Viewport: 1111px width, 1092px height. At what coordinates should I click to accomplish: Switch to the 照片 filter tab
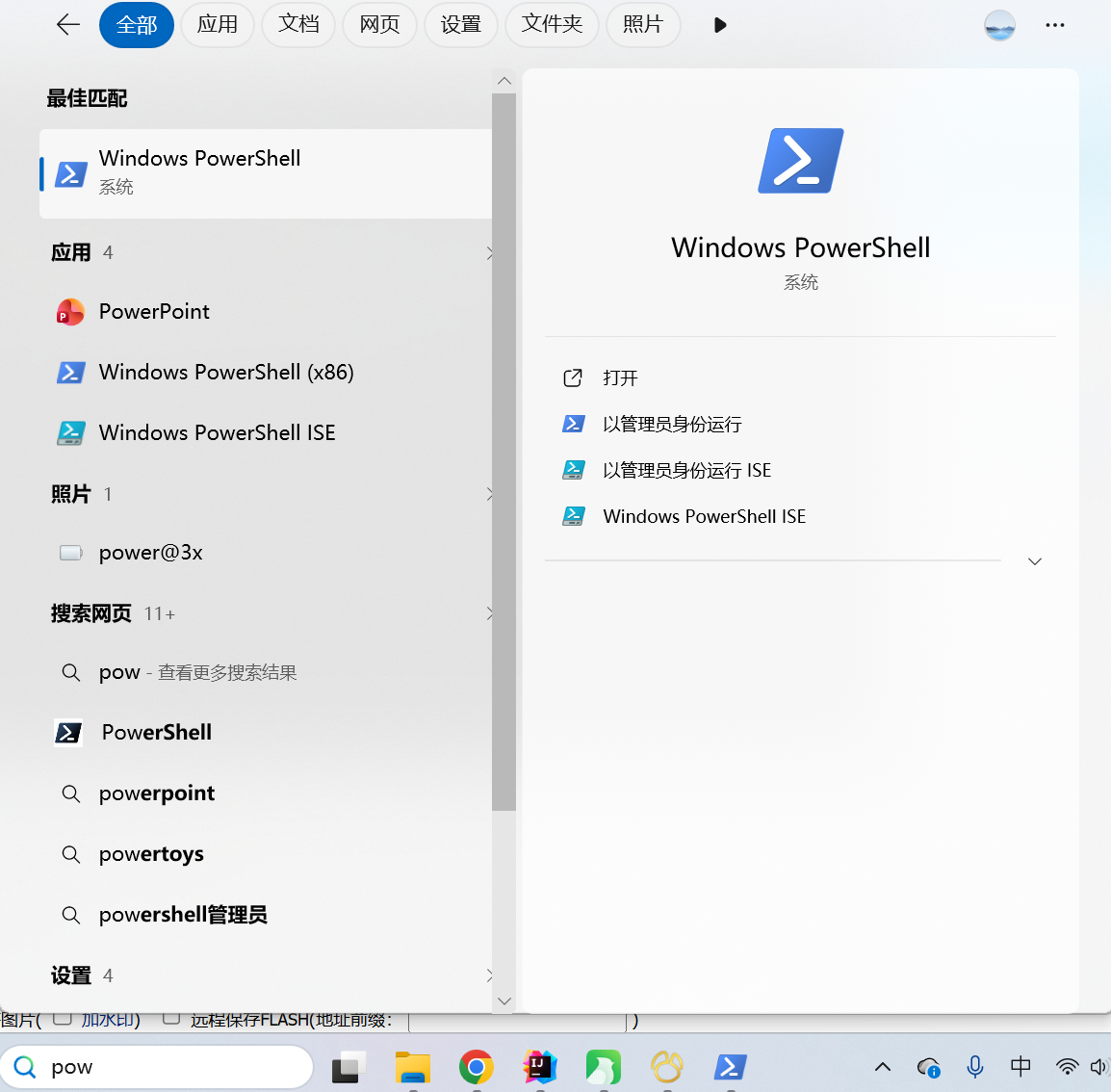click(643, 25)
